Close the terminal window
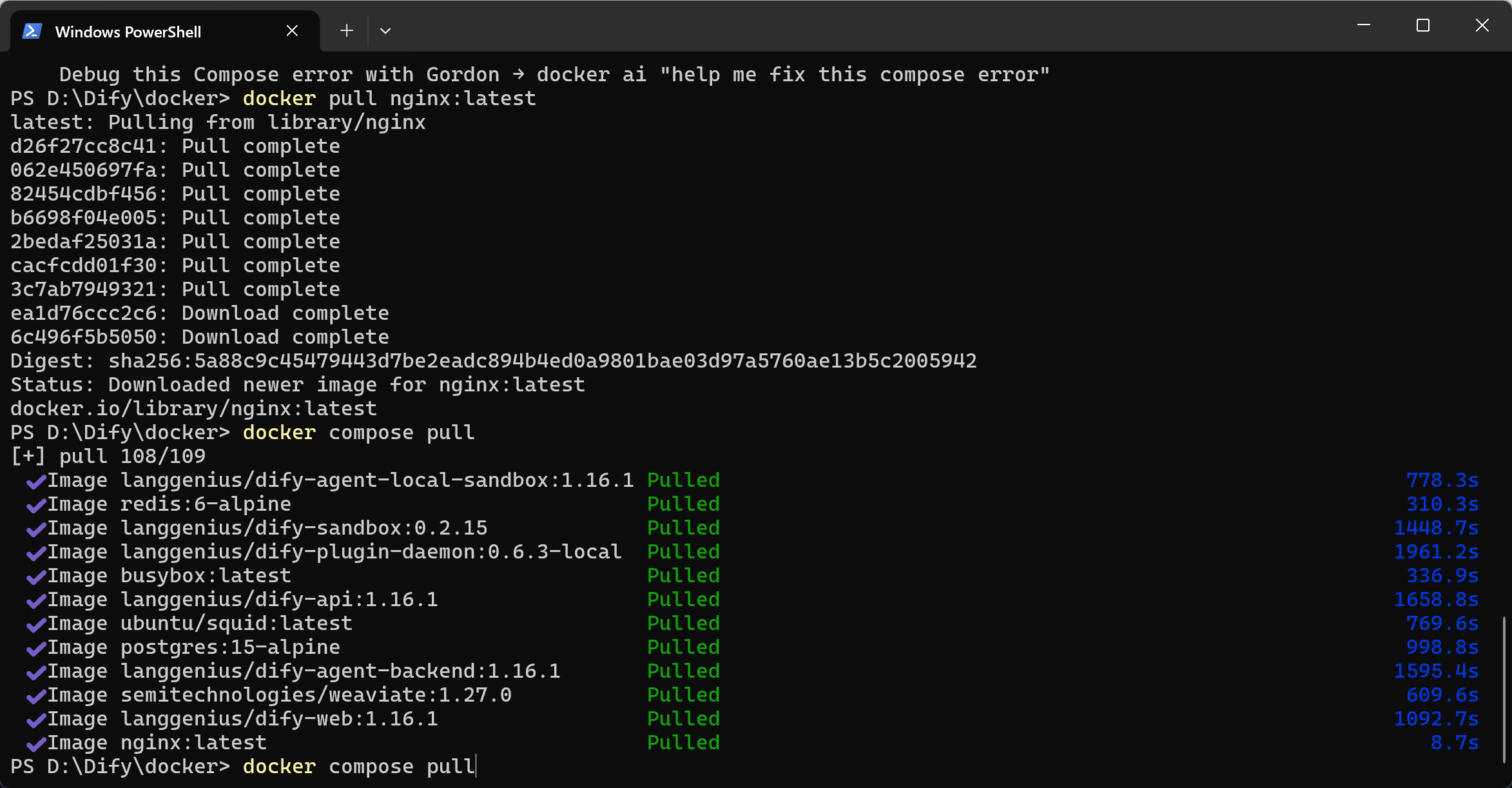The width and height of the screenshot is (1512, 788). [x=1482, y=25]
